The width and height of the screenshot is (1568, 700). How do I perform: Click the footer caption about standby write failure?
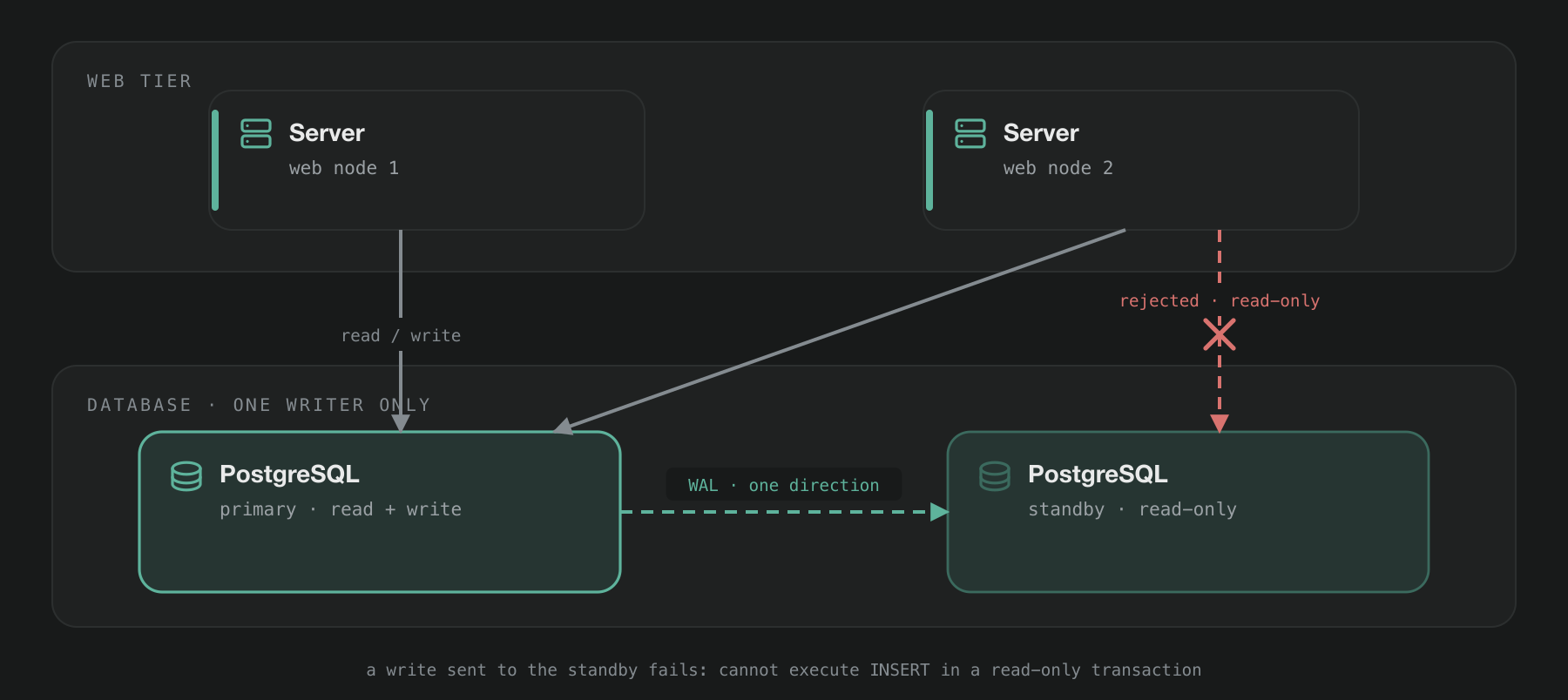[784, 670]
